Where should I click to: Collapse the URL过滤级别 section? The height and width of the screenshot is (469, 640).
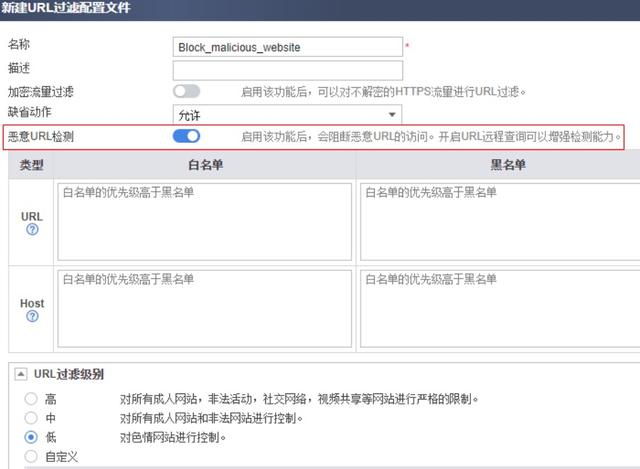(21, 373)
